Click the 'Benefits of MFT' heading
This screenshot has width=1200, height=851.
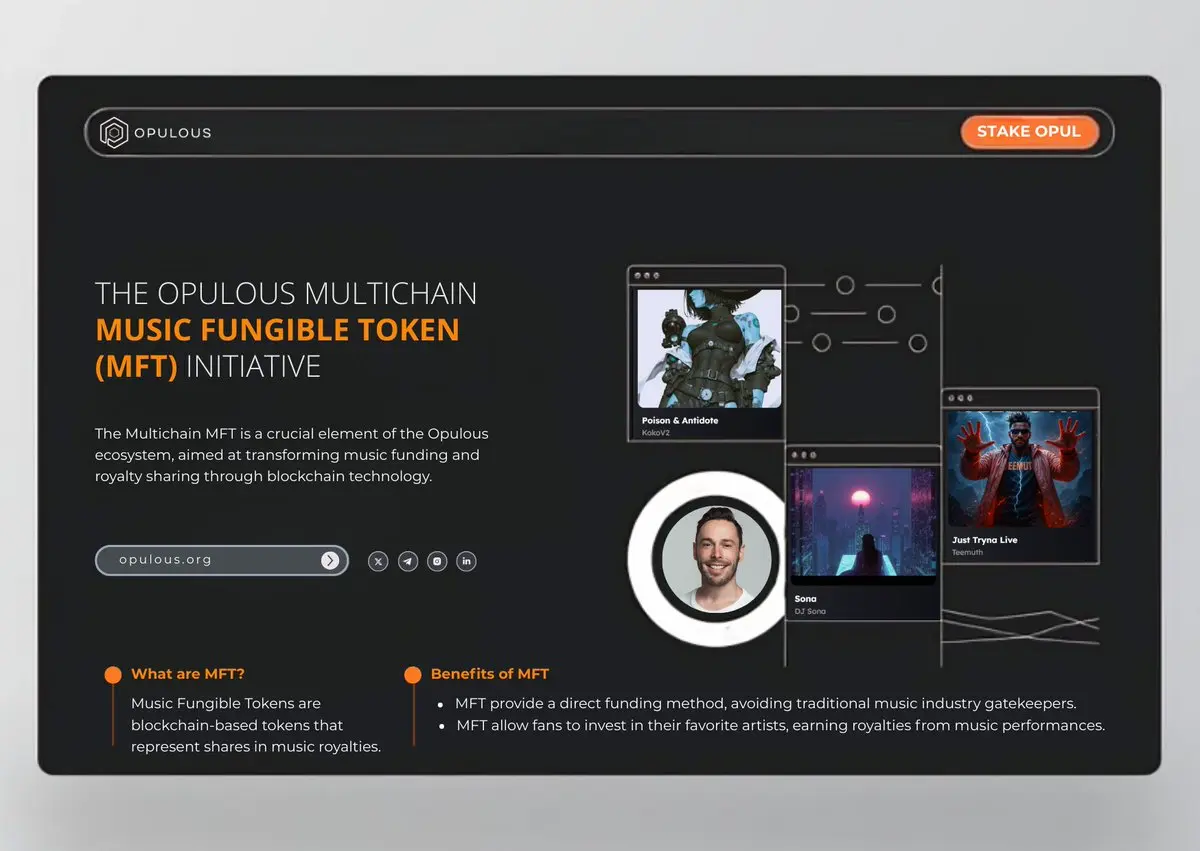click(x=490, y=674)
